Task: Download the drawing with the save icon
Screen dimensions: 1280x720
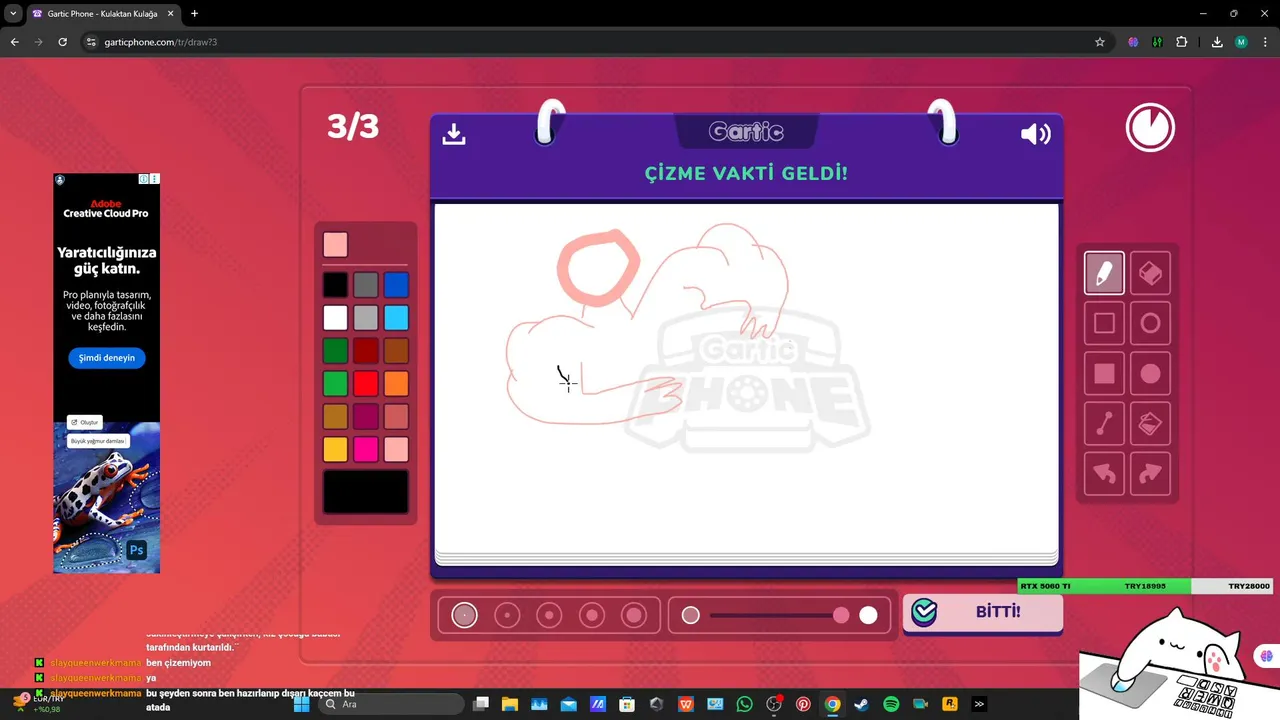Action: [x=454, y=134]
